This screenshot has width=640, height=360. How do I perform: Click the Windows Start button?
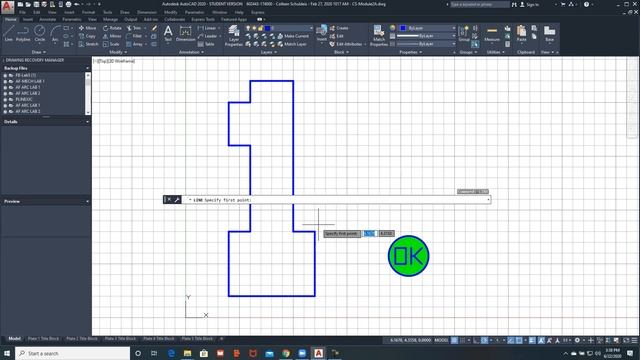click(7, 353)
